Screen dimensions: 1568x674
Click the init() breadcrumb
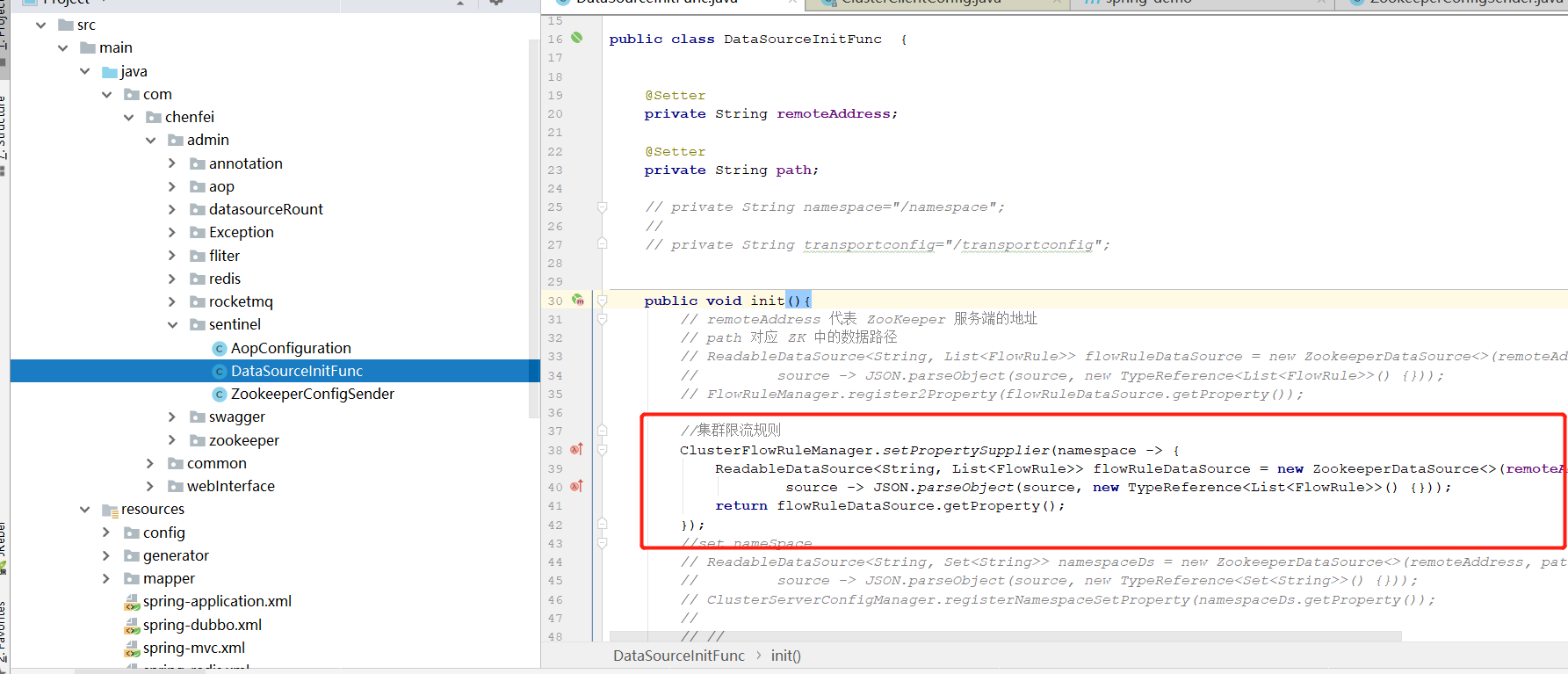(785, 656)
